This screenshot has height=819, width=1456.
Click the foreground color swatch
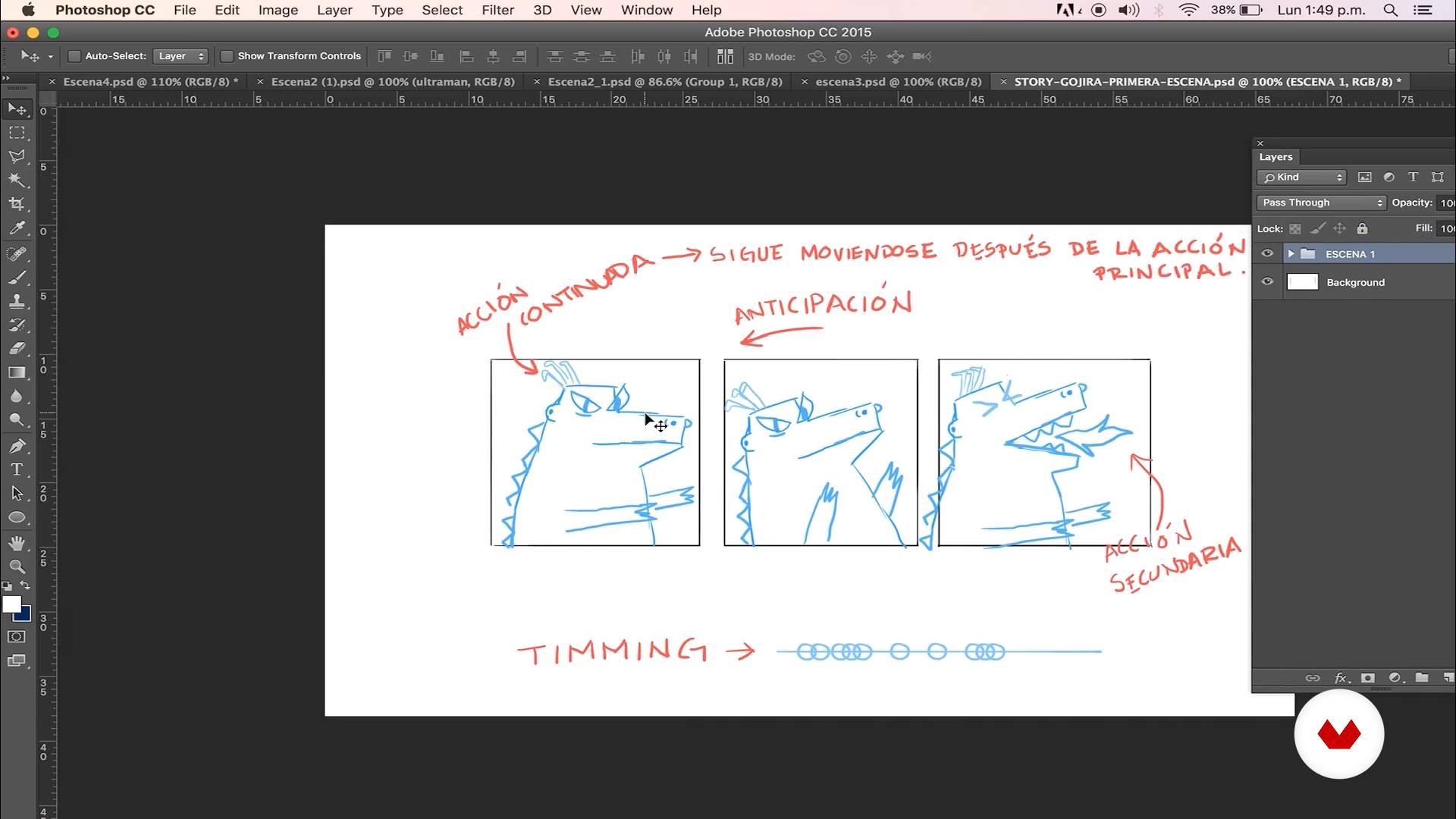point(11,604)
